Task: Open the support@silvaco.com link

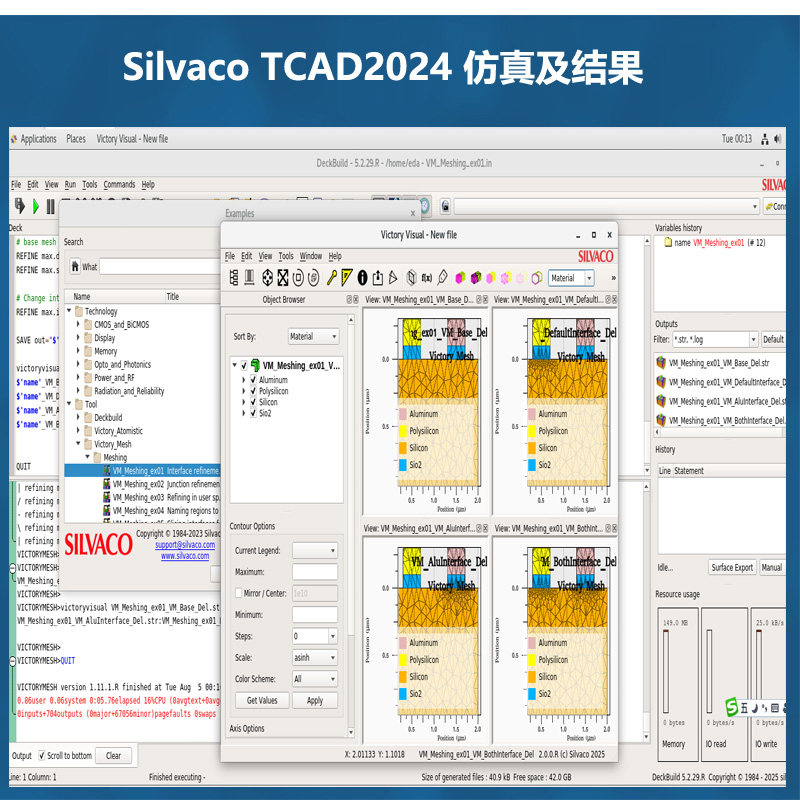Action: pos(185,545)
